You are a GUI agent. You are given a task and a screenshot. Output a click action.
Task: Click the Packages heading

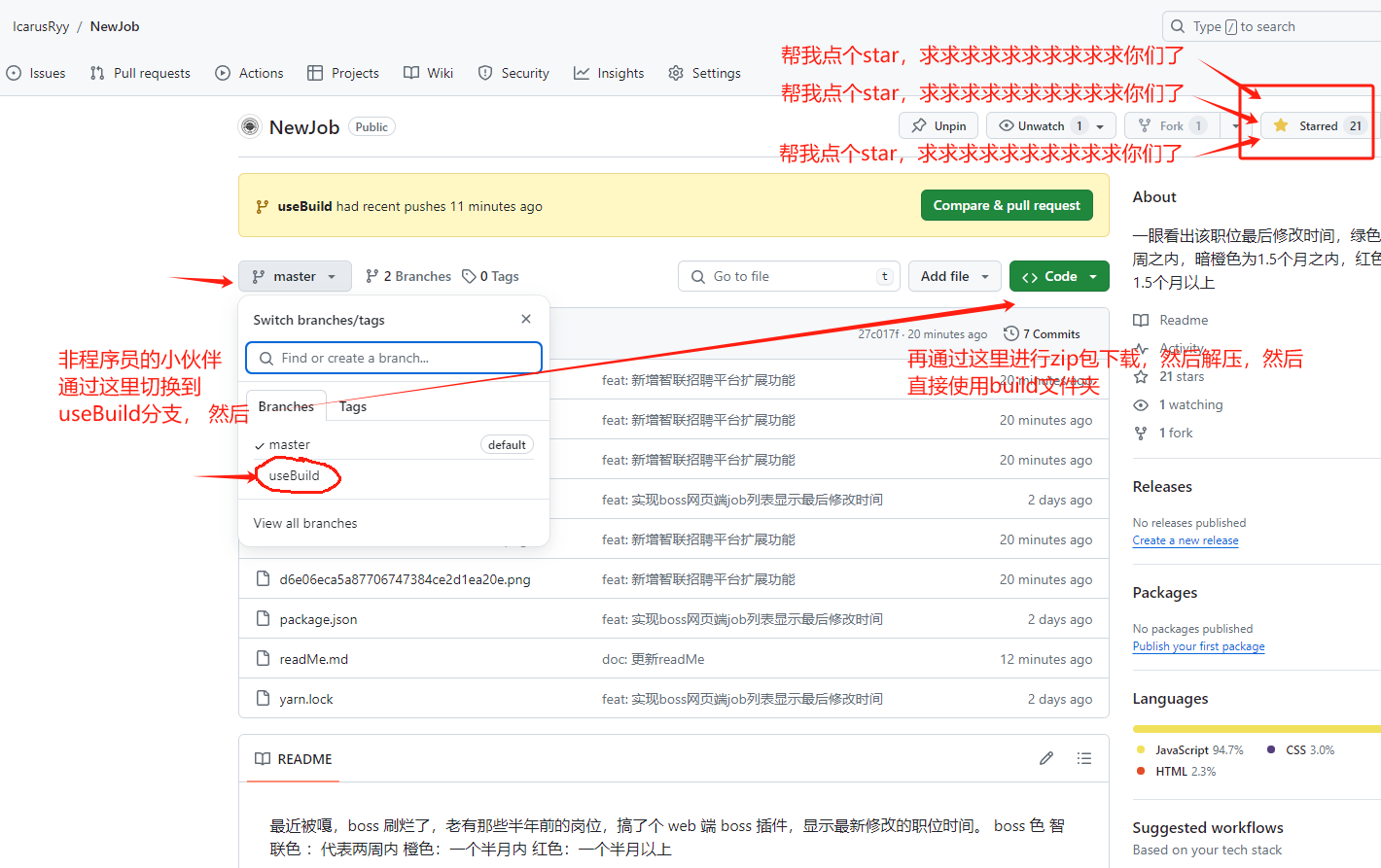(x=1165, y=592)
